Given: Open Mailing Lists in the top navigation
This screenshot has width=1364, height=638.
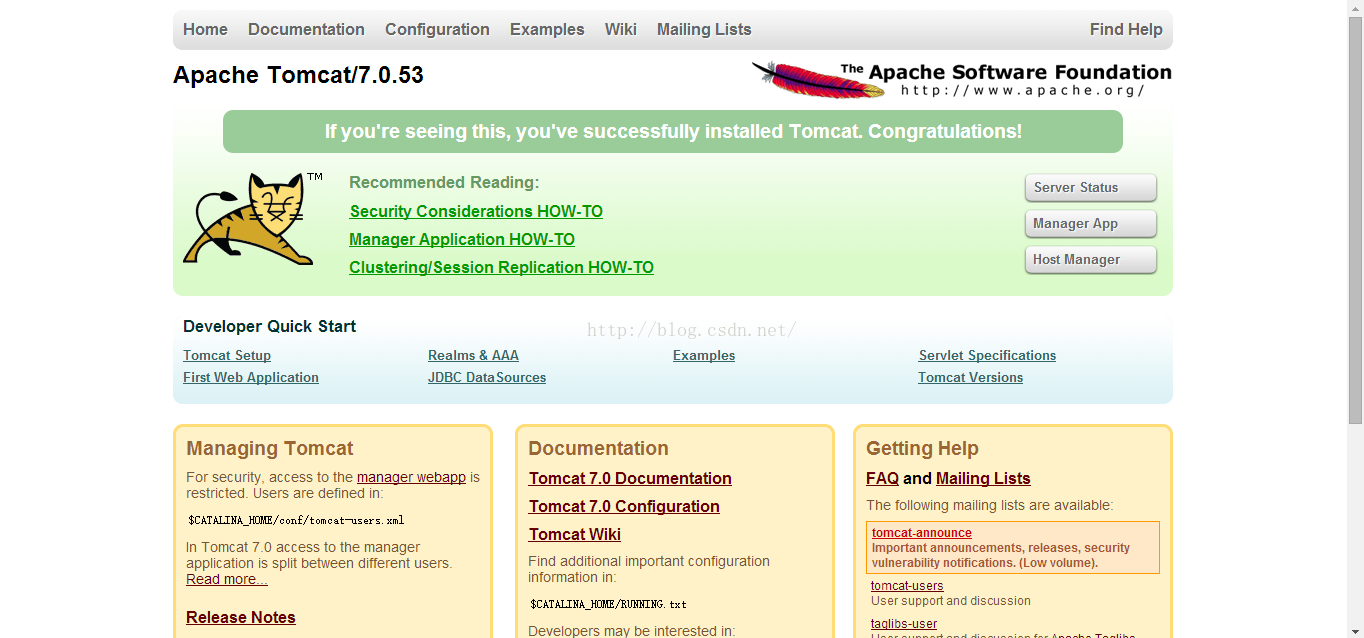Looking at the screenshot, I should point(704,29).
